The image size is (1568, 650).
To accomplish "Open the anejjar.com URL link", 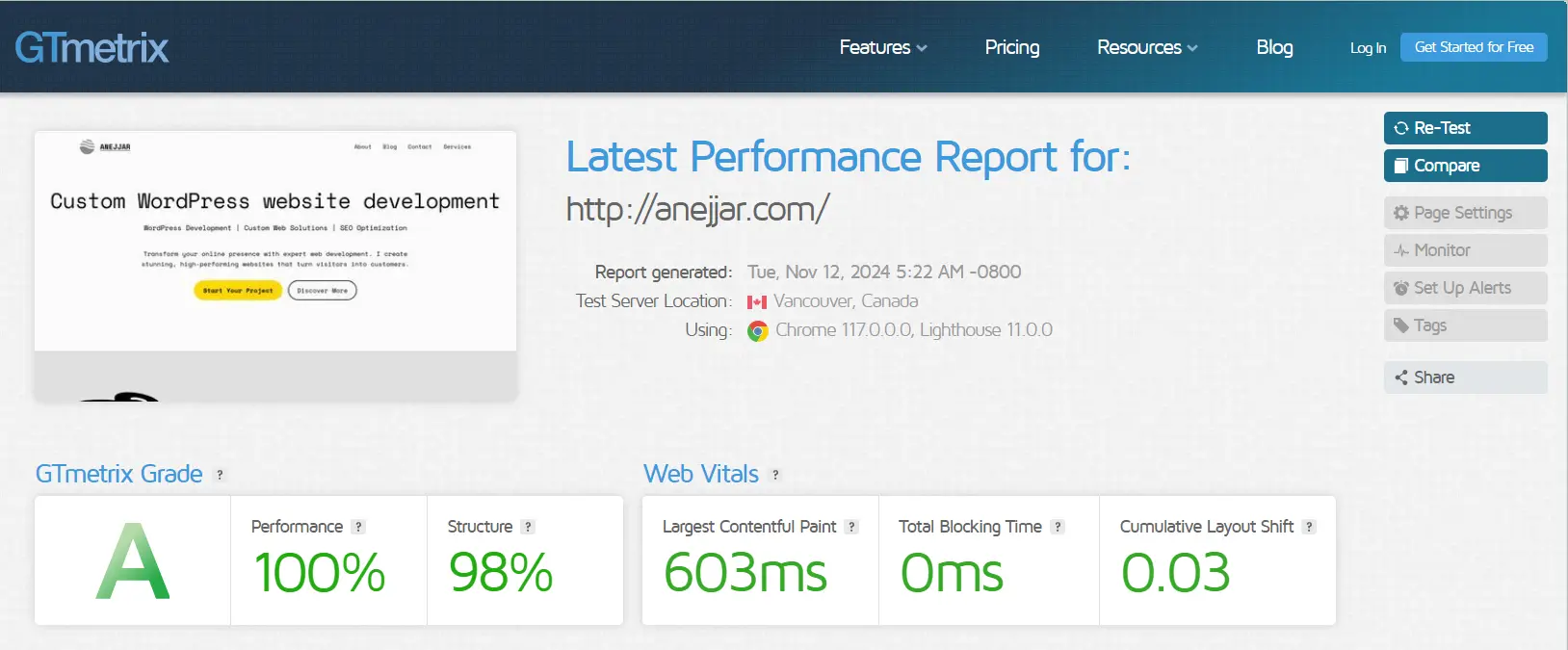I will (x=697, y=209).
